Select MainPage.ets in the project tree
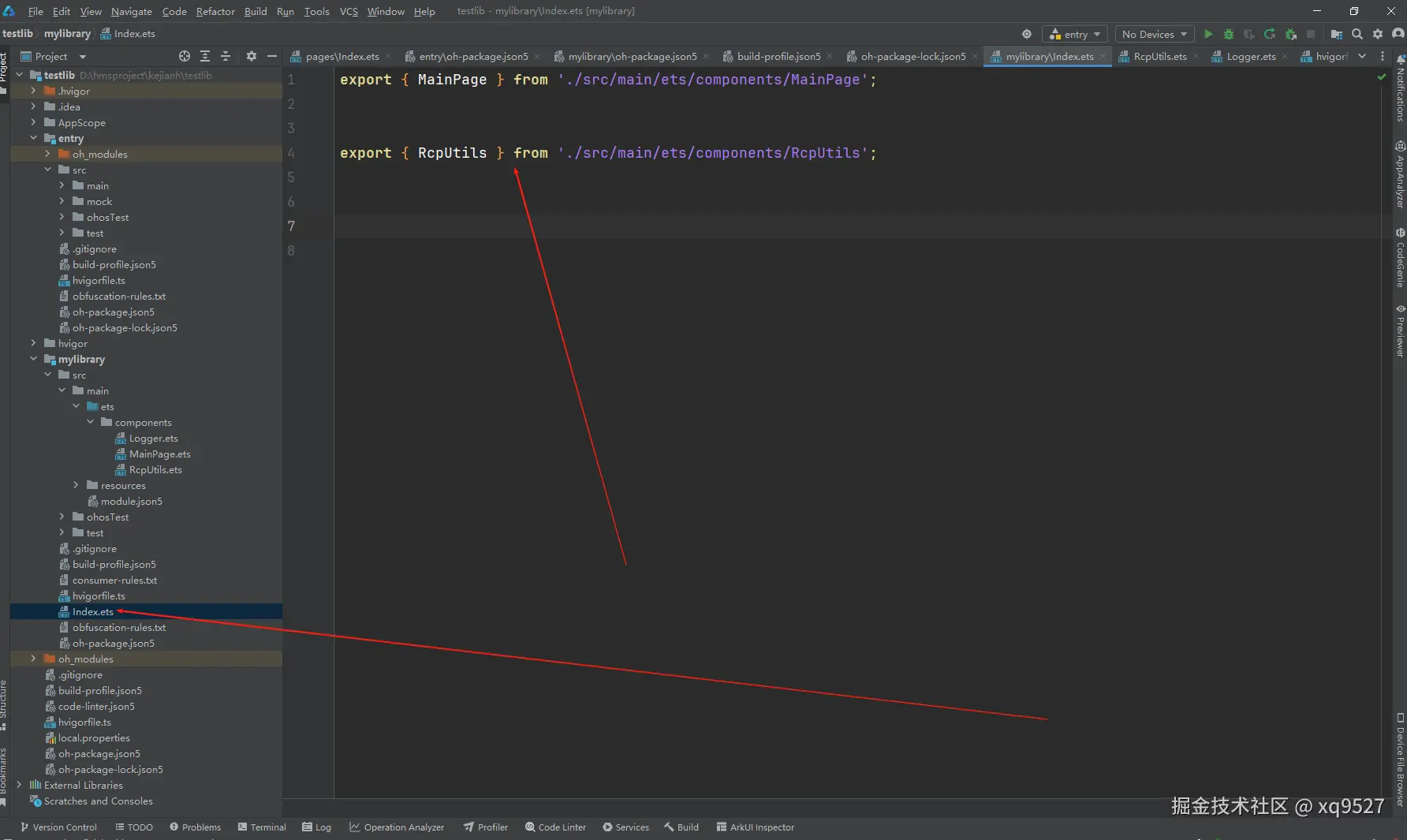The height and width of the screenshot is (840, 1407). click(x=159, y=454)
